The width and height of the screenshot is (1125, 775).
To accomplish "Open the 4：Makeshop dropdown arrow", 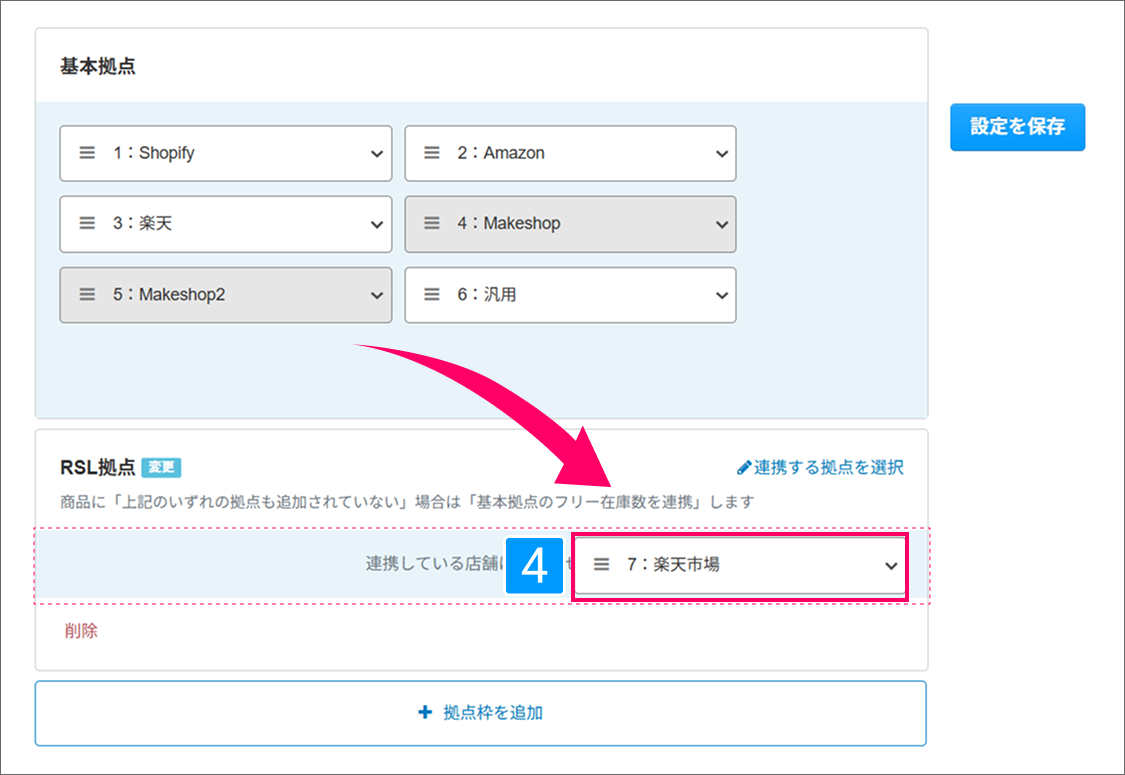I will (722, 225).
